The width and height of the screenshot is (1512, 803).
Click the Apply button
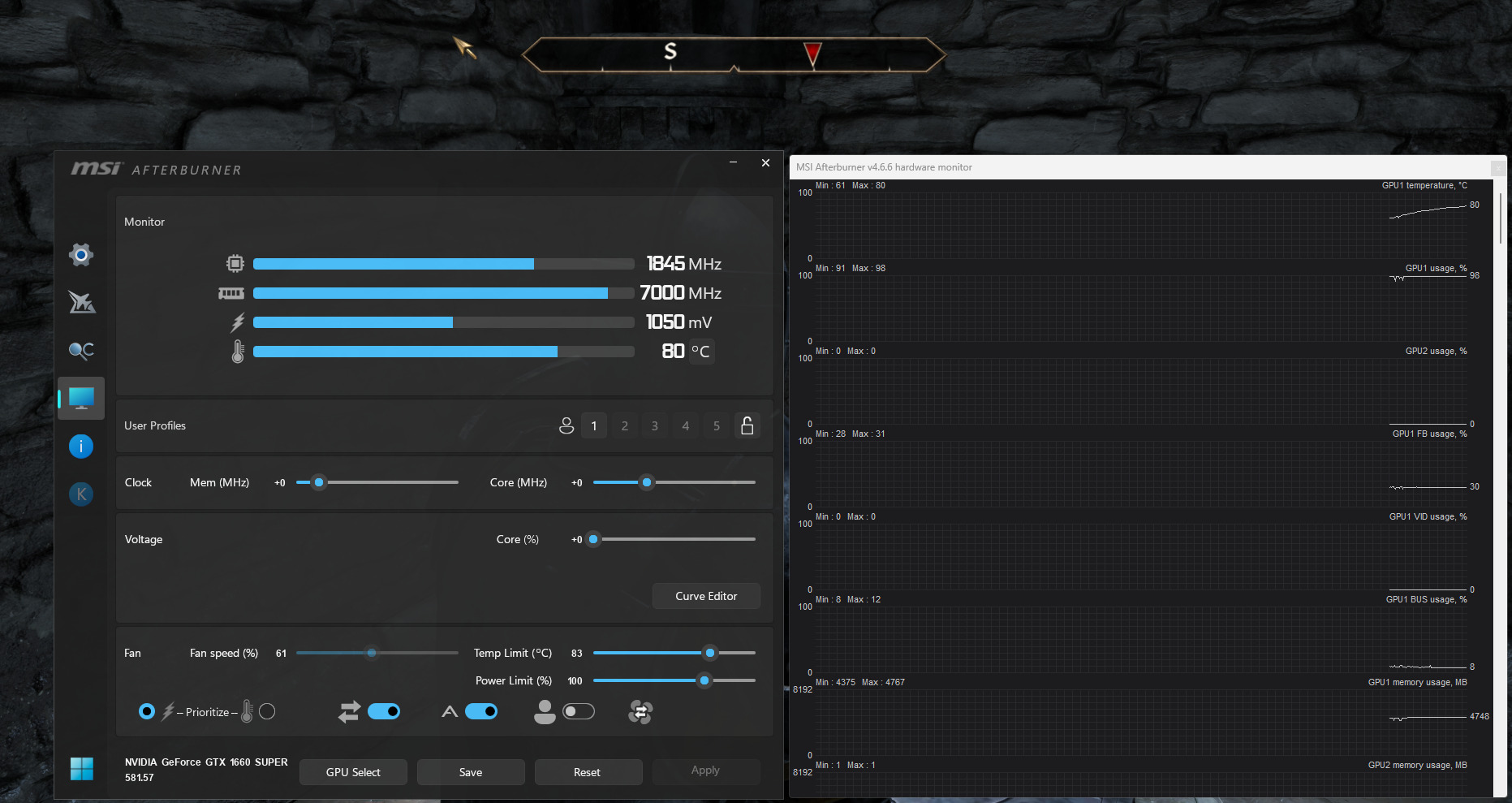click(x=705, y=771)
